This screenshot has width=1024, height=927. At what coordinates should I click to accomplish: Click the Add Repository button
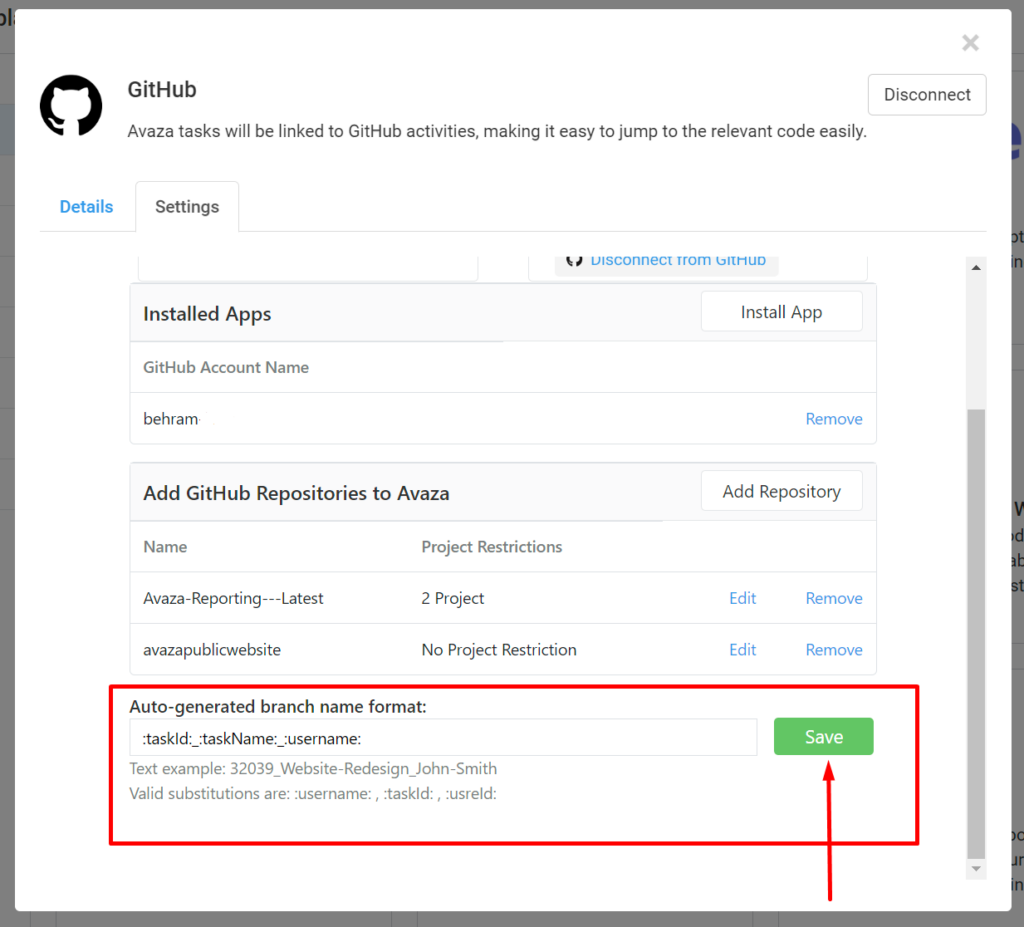click(781, 491)
